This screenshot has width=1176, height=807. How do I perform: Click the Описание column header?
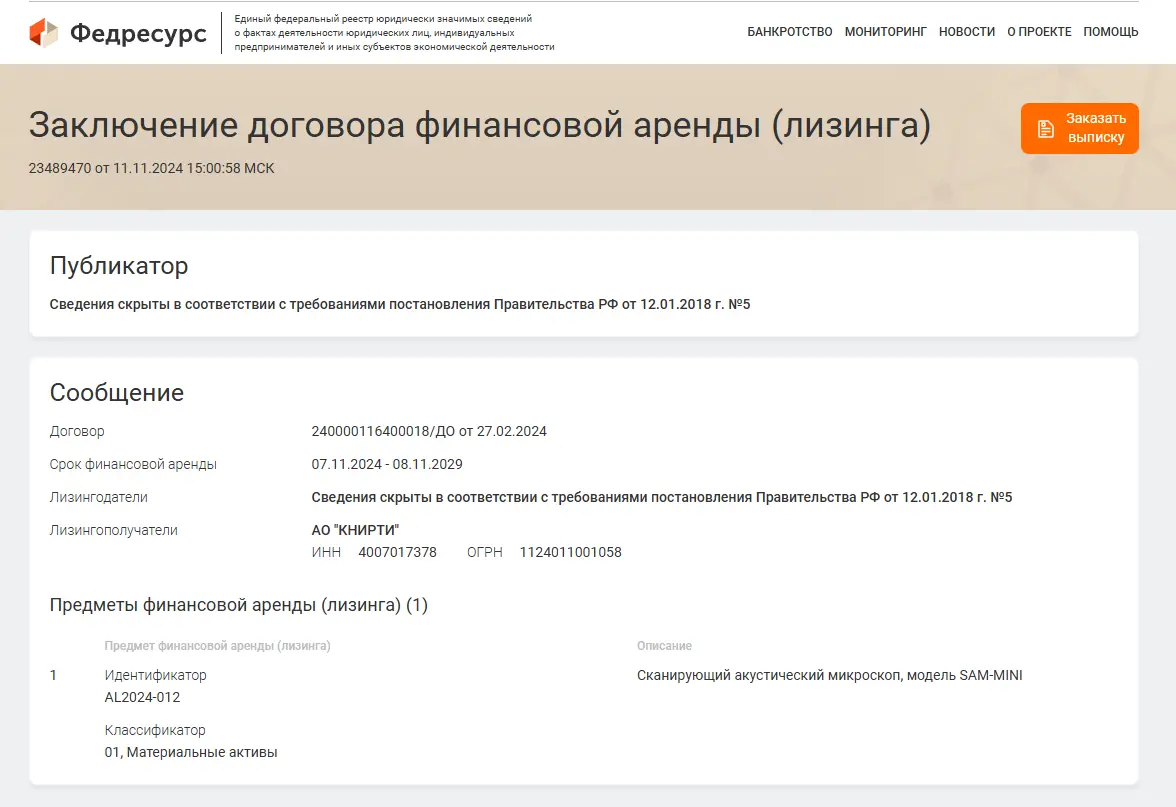[x=664, y=646]
